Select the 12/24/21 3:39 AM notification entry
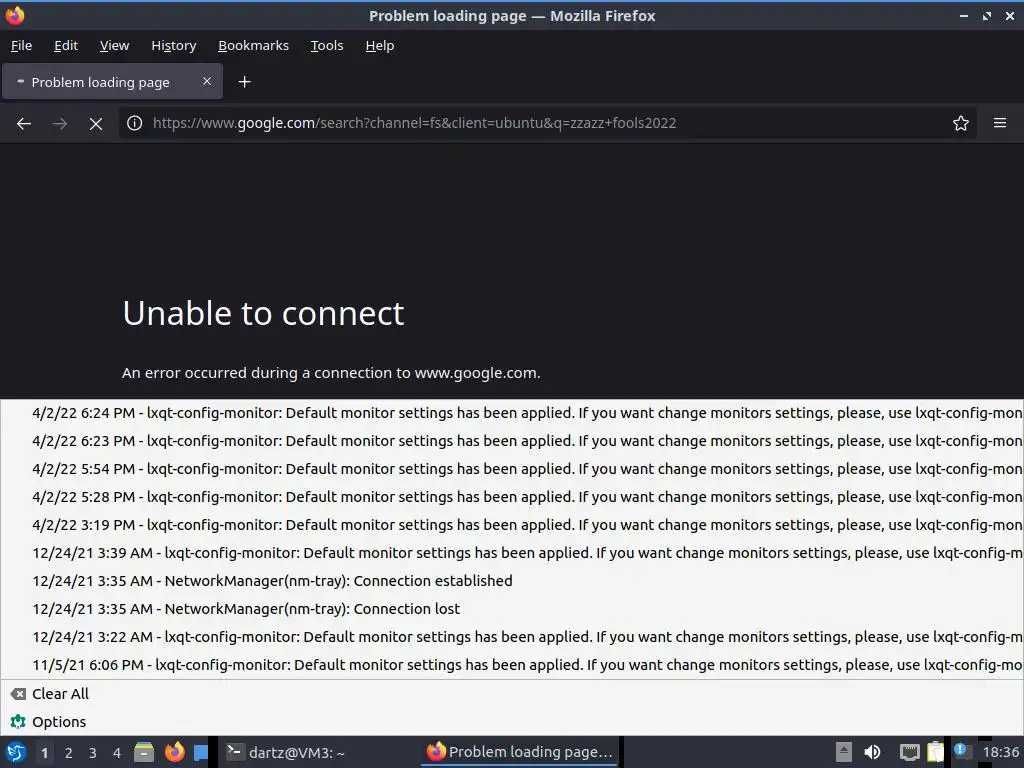The width and height of the screenshot is (1024, 768). coord(512,553)
